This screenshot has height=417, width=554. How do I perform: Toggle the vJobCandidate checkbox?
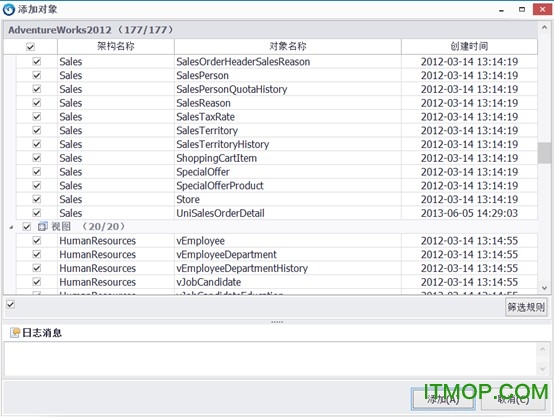pyautogui.click(x=37, y=282)
